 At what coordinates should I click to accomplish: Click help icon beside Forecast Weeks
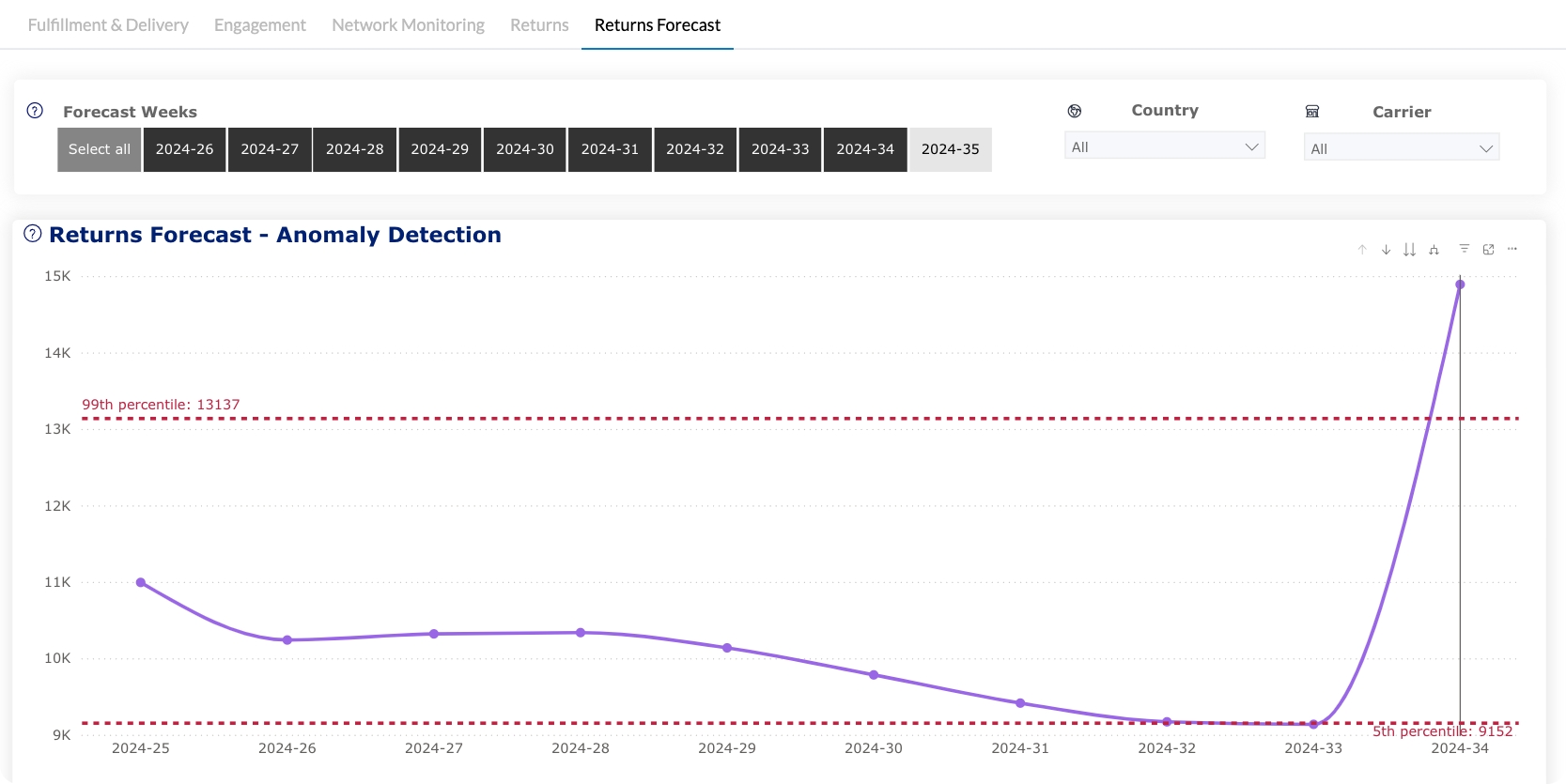(x=35, y=111)
